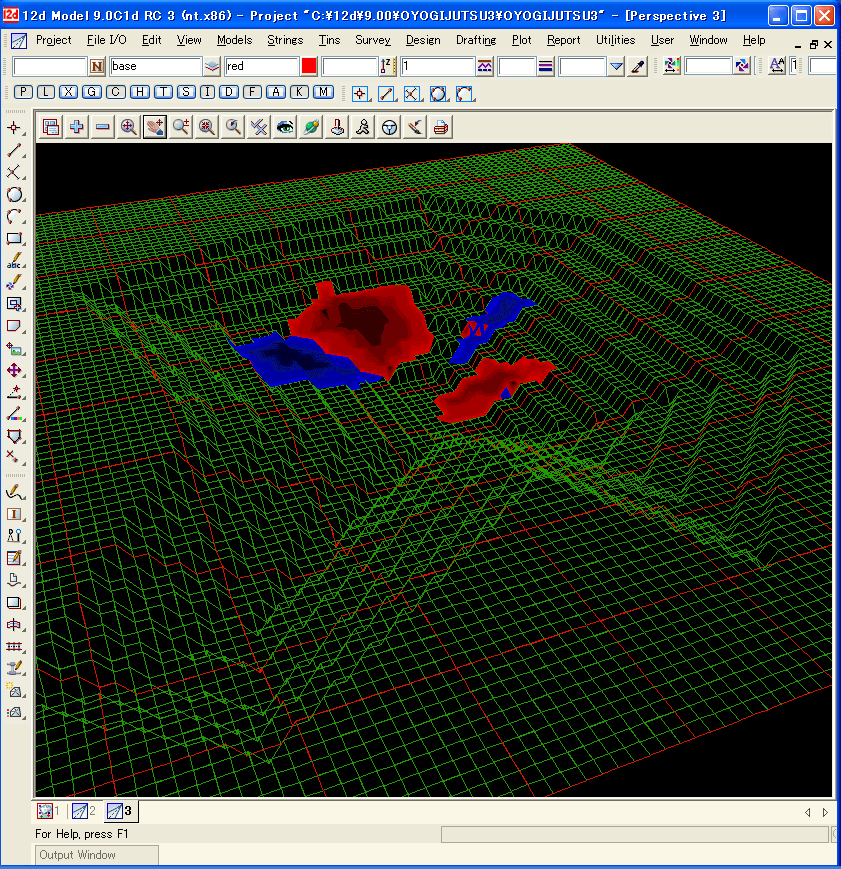The height and width of the screenshot is (869, 841).
Task: Click the 'red' colour name field
Action: point(262,67)
